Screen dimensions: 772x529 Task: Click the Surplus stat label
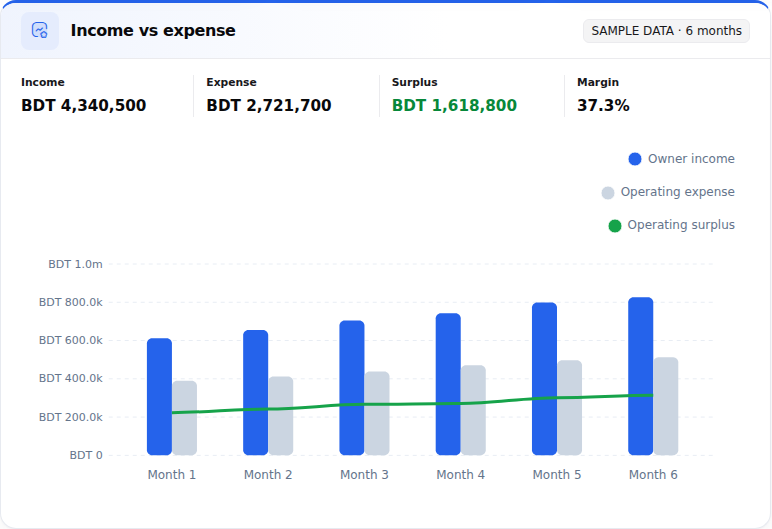pos(415,82)
